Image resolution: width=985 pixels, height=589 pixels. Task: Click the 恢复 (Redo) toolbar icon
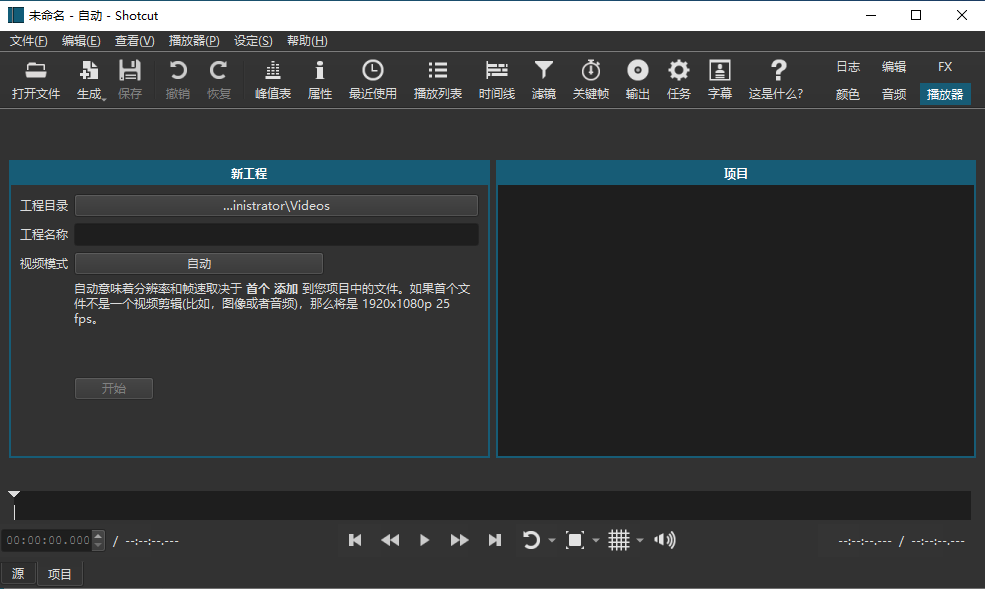219,80
